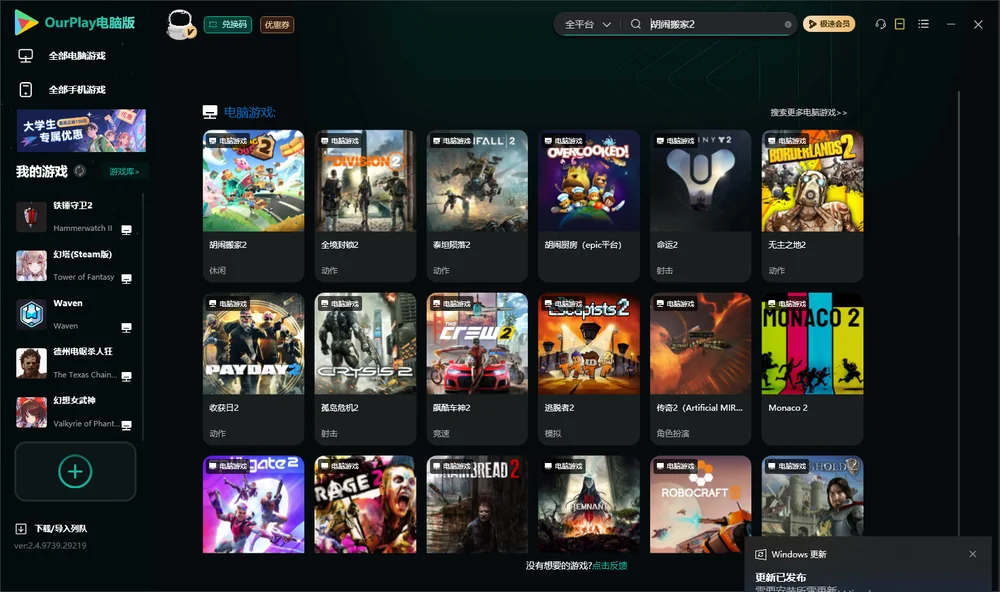
Task: Select the Monaco 2 game card
Action: pos(812,369)
